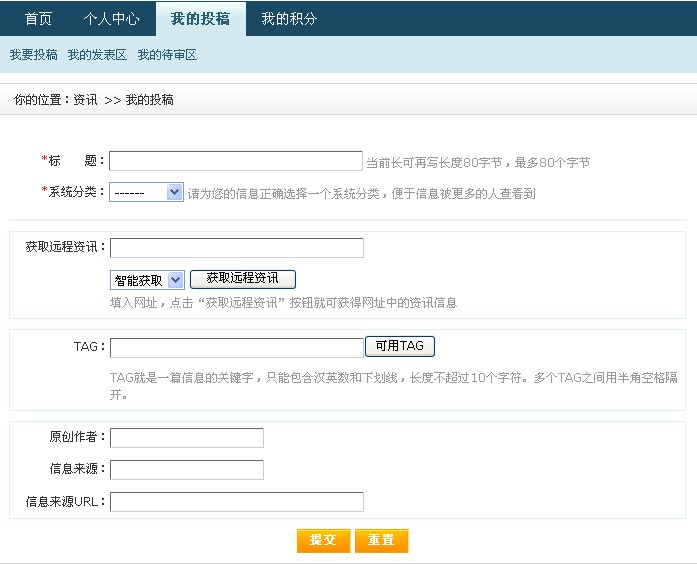
Task: Click the 获取远程资讯 button
Action: [243, 279]
